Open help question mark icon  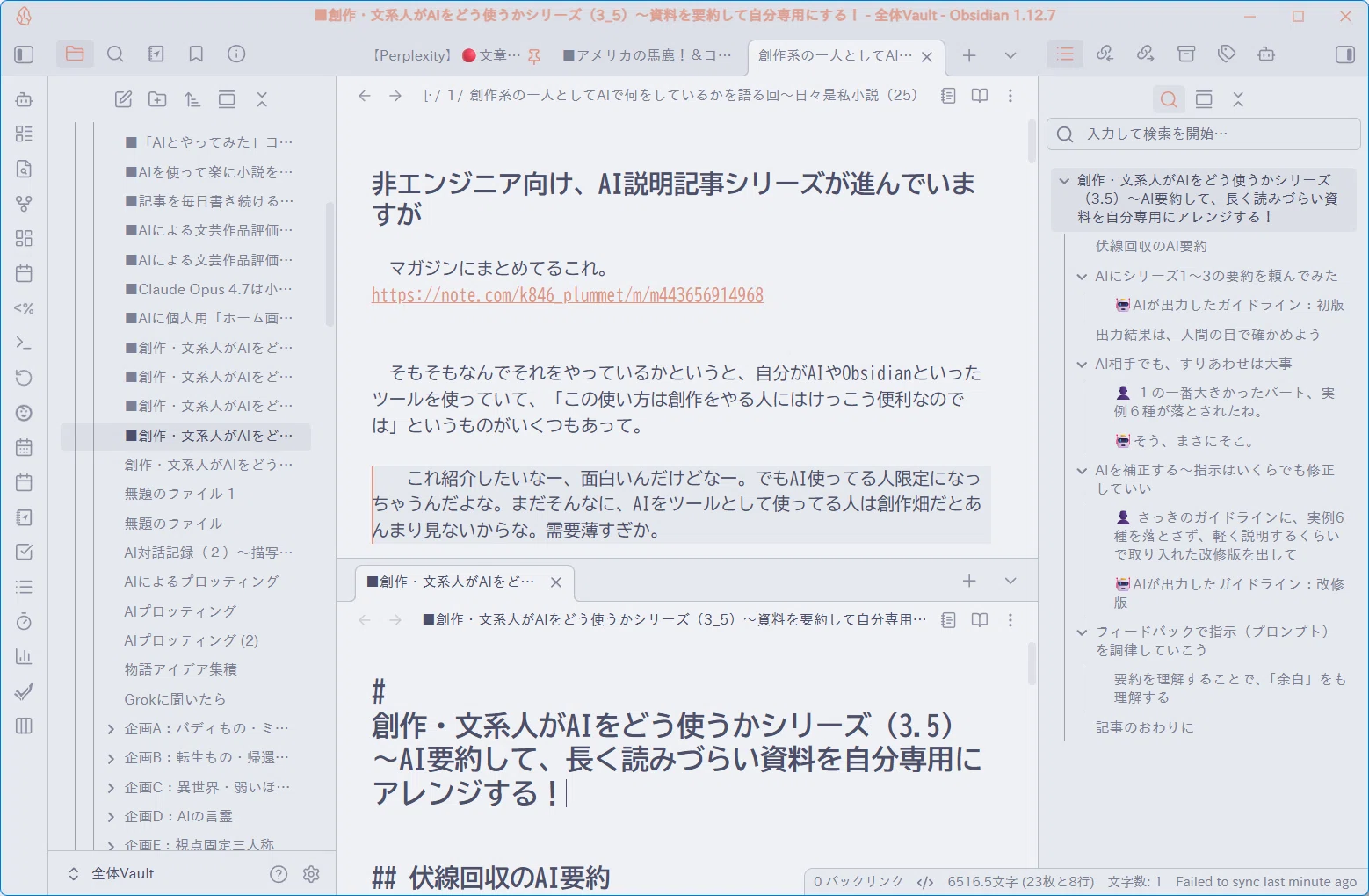tap(279, 874)
